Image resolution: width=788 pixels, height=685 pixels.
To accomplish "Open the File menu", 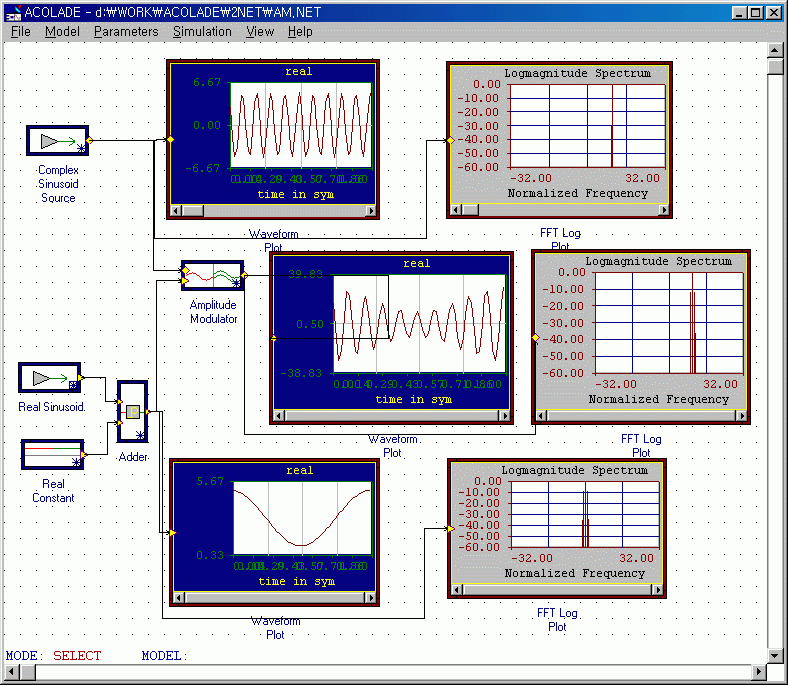I will coord(21,32).
